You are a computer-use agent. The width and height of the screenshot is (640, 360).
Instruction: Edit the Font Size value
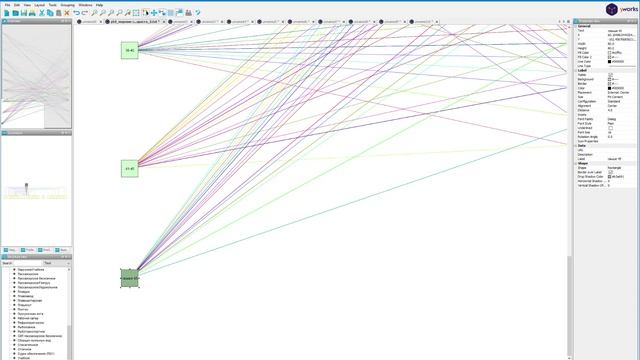(x=621, y=132)
